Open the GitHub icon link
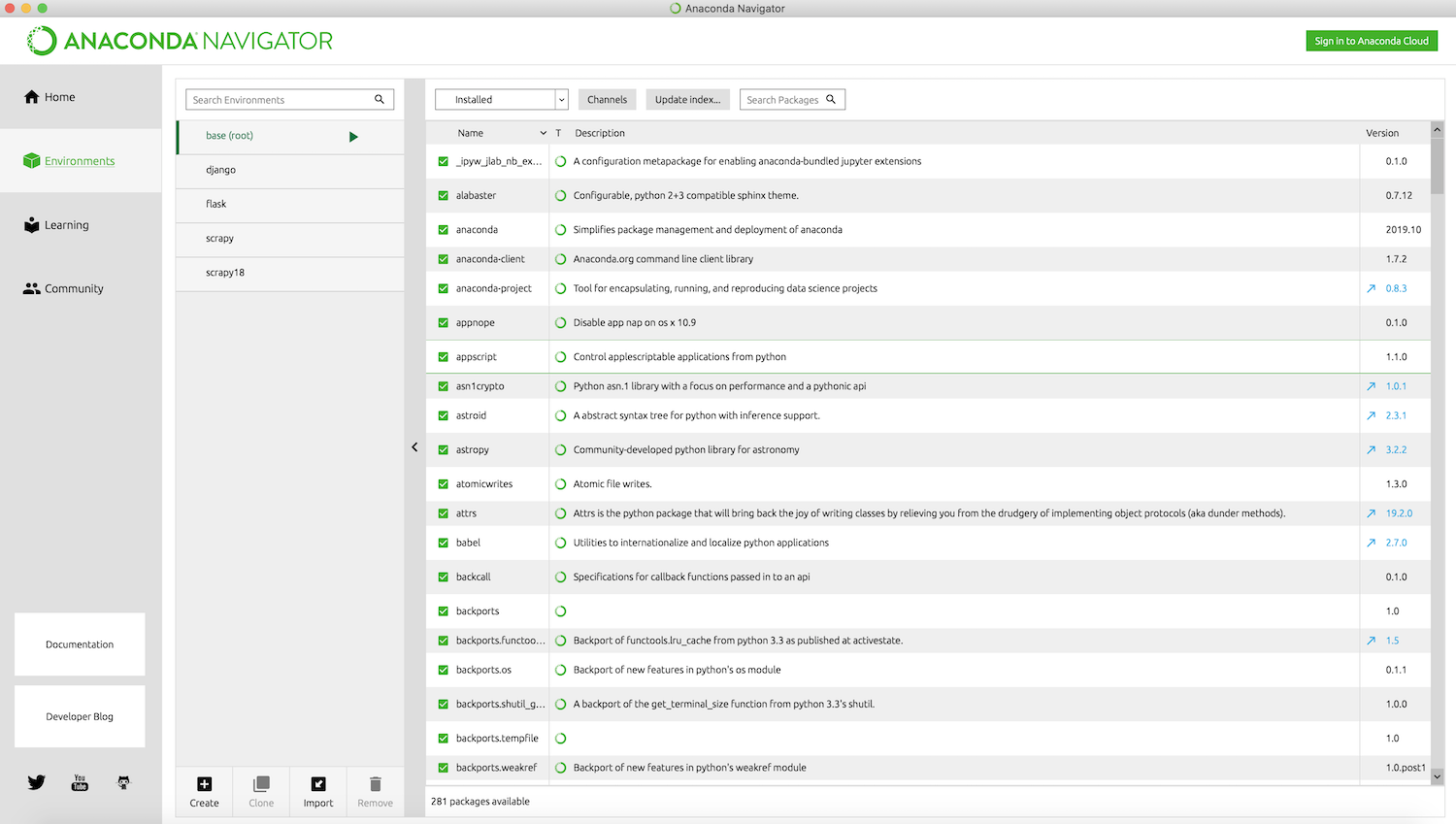 123,782
